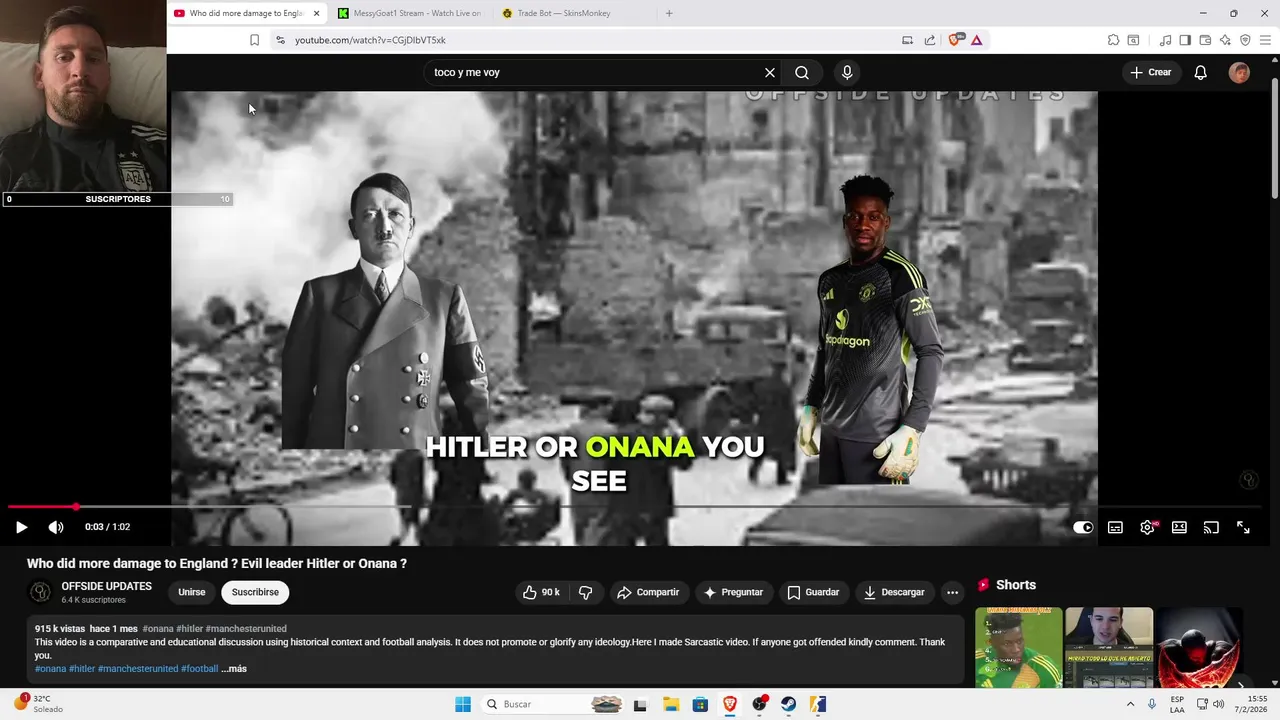1280x720 pixels.
Task: Open Brave Leo AI sparkle icon
Action: coord(1225,40)
